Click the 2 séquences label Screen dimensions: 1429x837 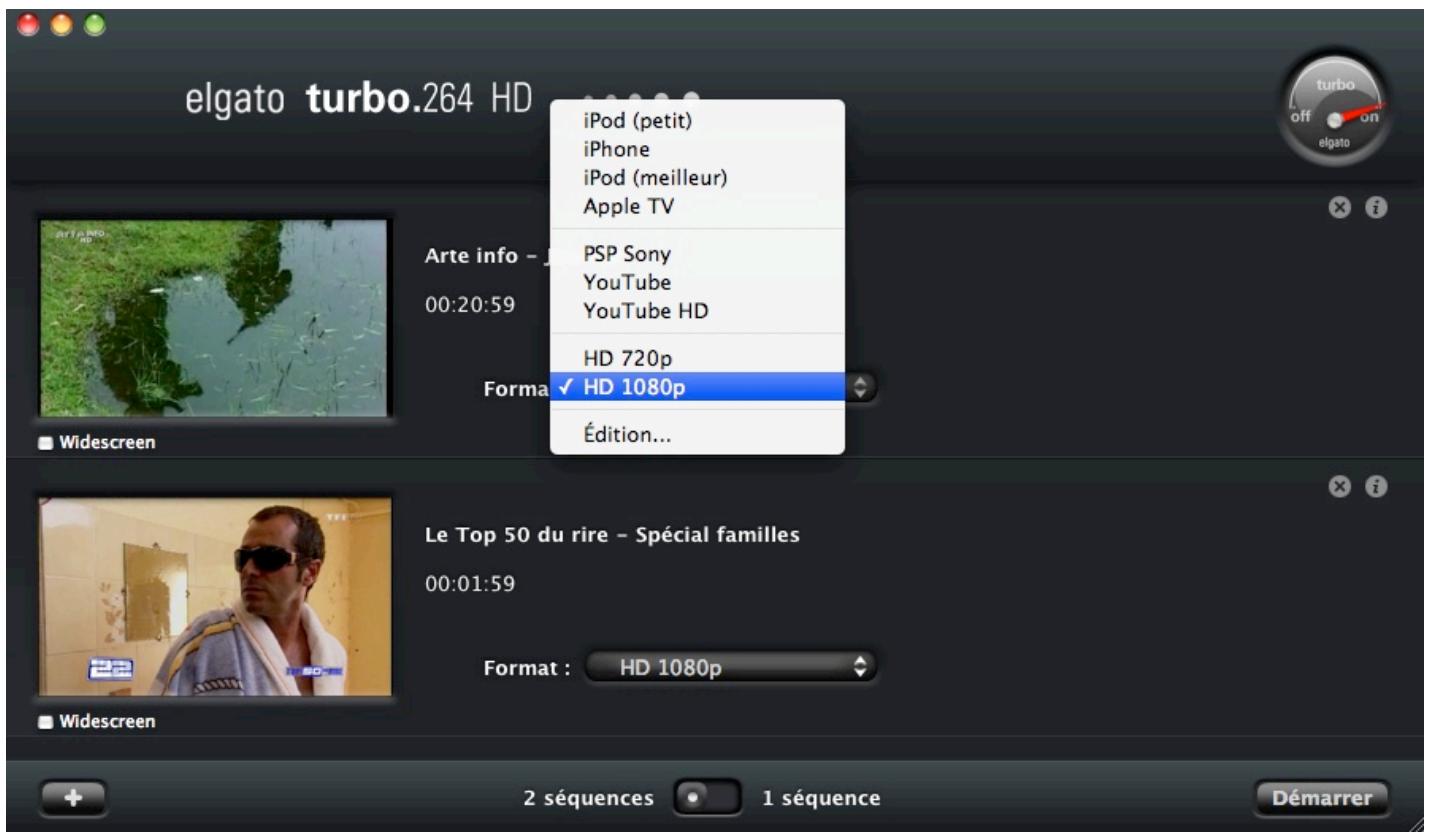[x=589, y=798]
